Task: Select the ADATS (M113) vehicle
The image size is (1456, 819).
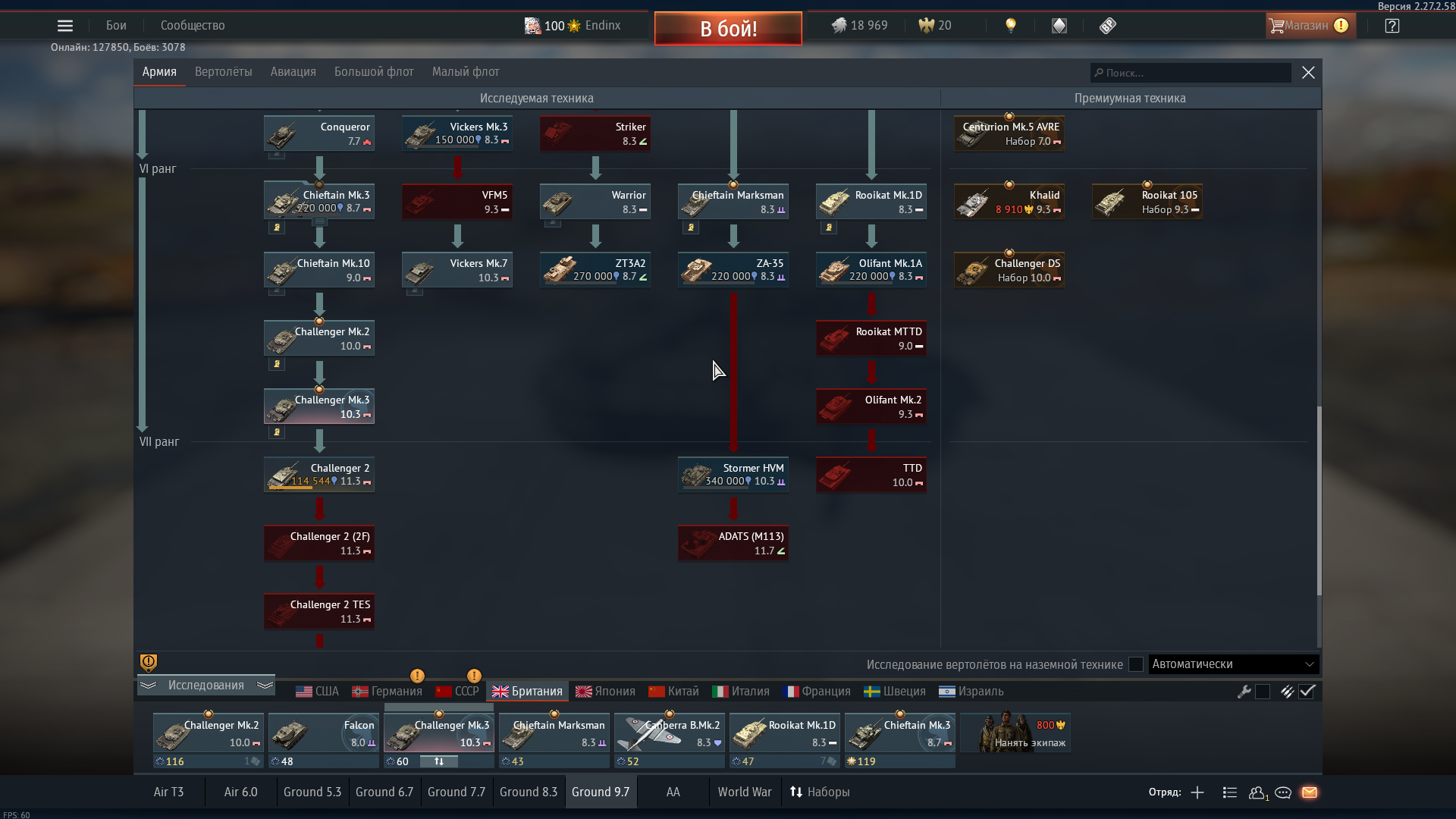Action: point(733,543)
